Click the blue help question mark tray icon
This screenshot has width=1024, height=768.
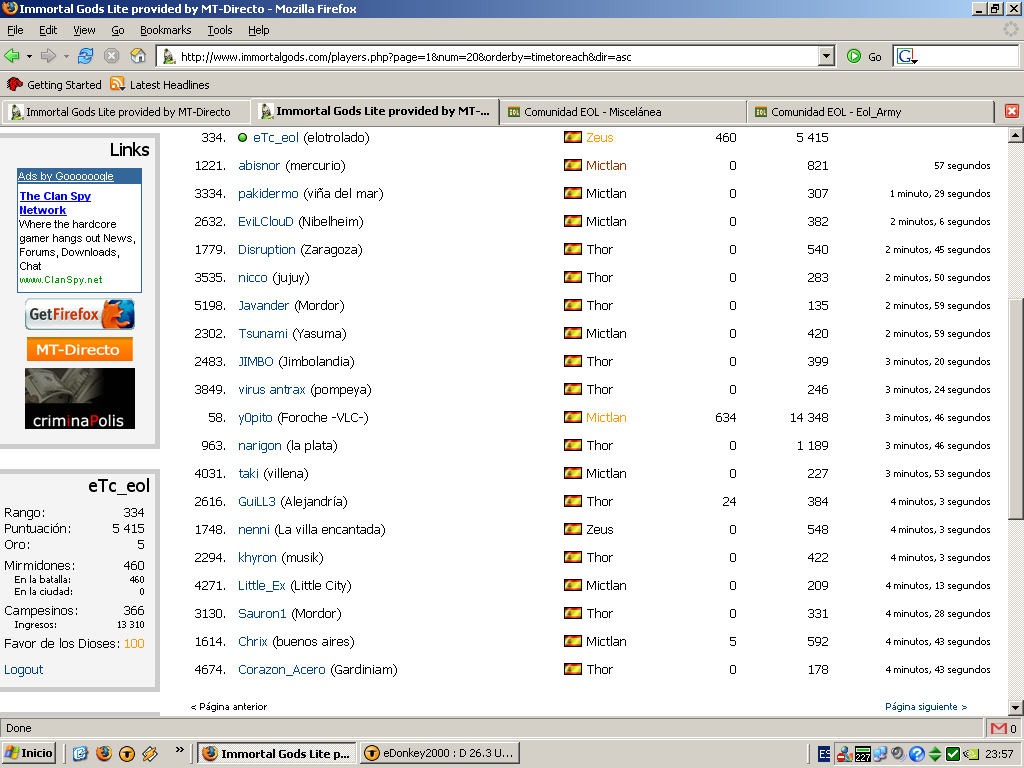pyautogui.click(x=917, y=754)
